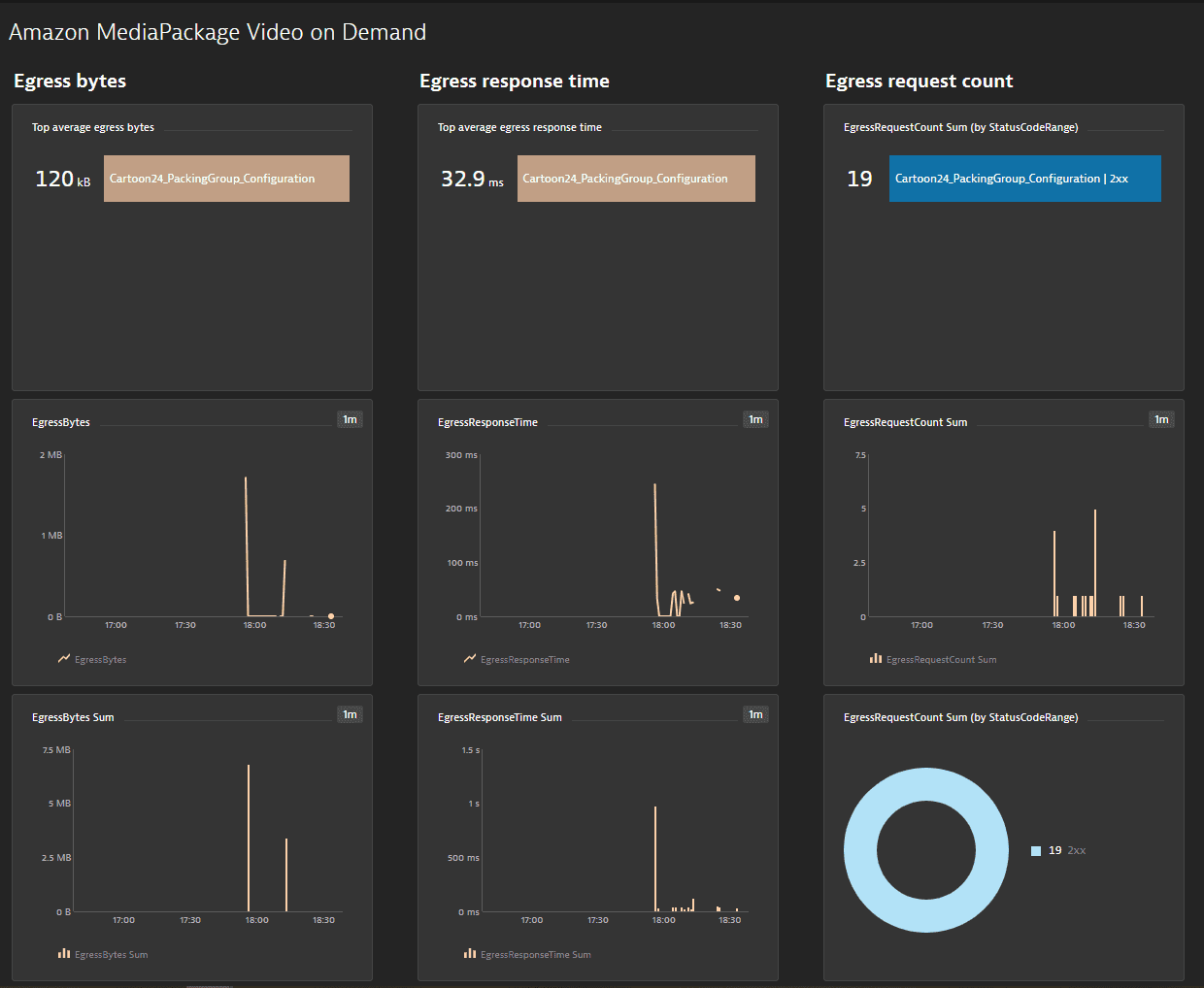Viewport: 1204px width, 988px height.
Task: Click the end data point dot in EgressResponseTime chart
Action: tap(737, 598)
